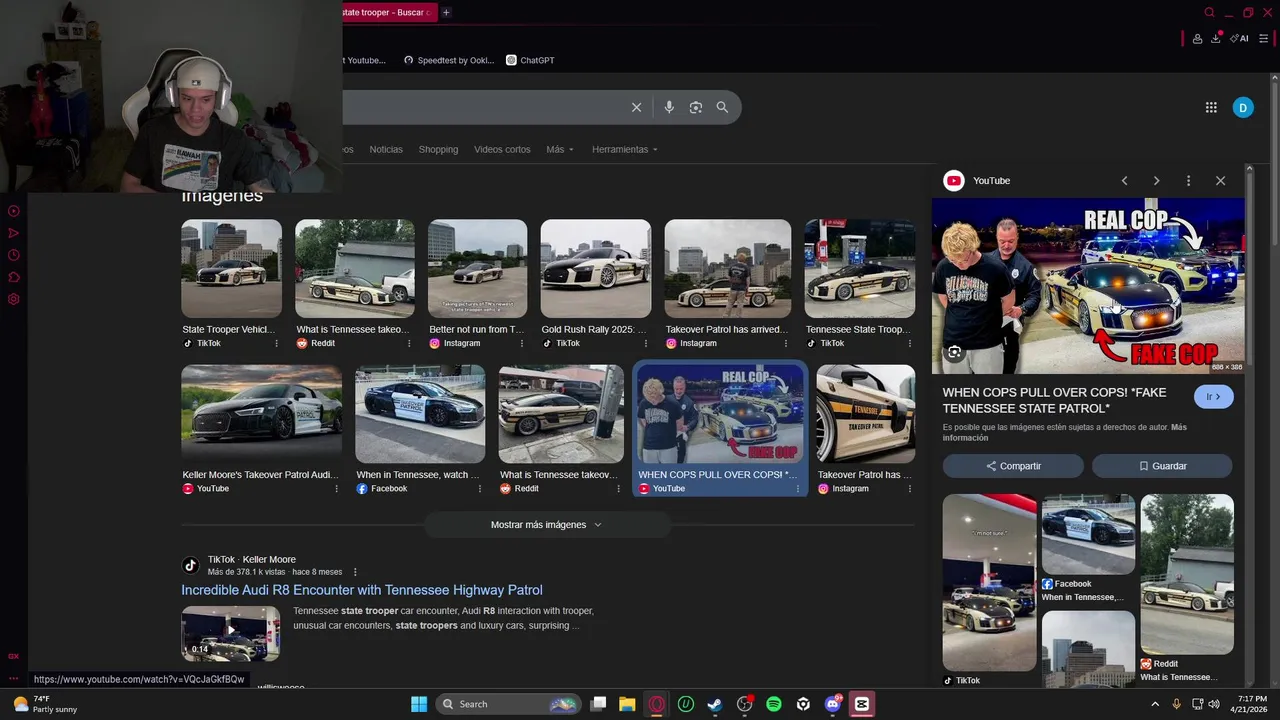The image size is (1280, 720).
Task: Open options for What is Tennessee takeo... Reddit result
Action: [409, 343]
